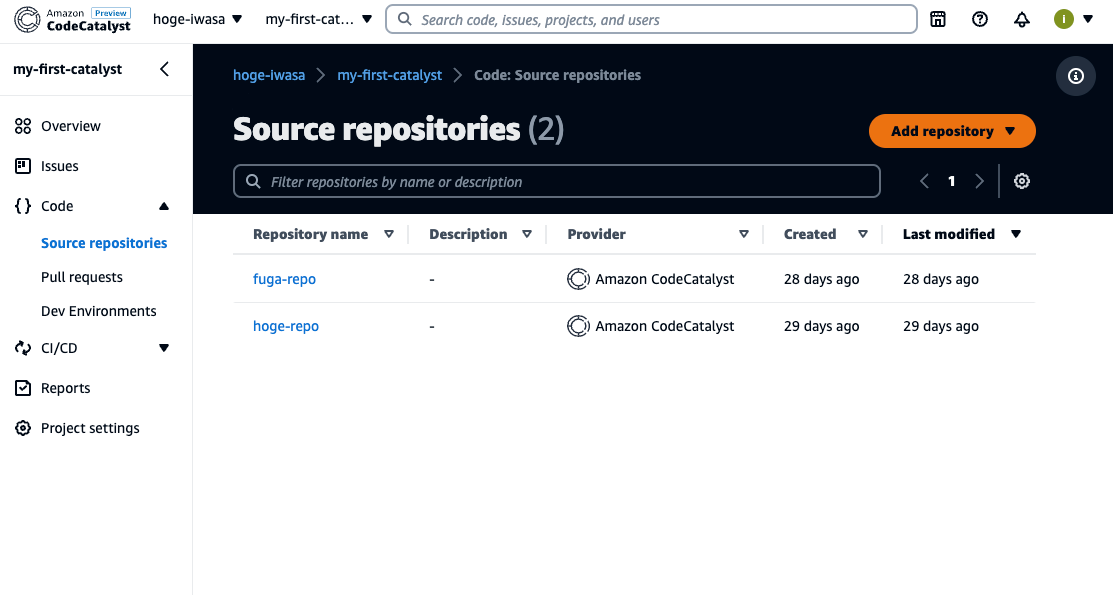Viewport: 1113px width, 595px height.
Task: Go to Overview in the sidebar
Action: (71, 126)
